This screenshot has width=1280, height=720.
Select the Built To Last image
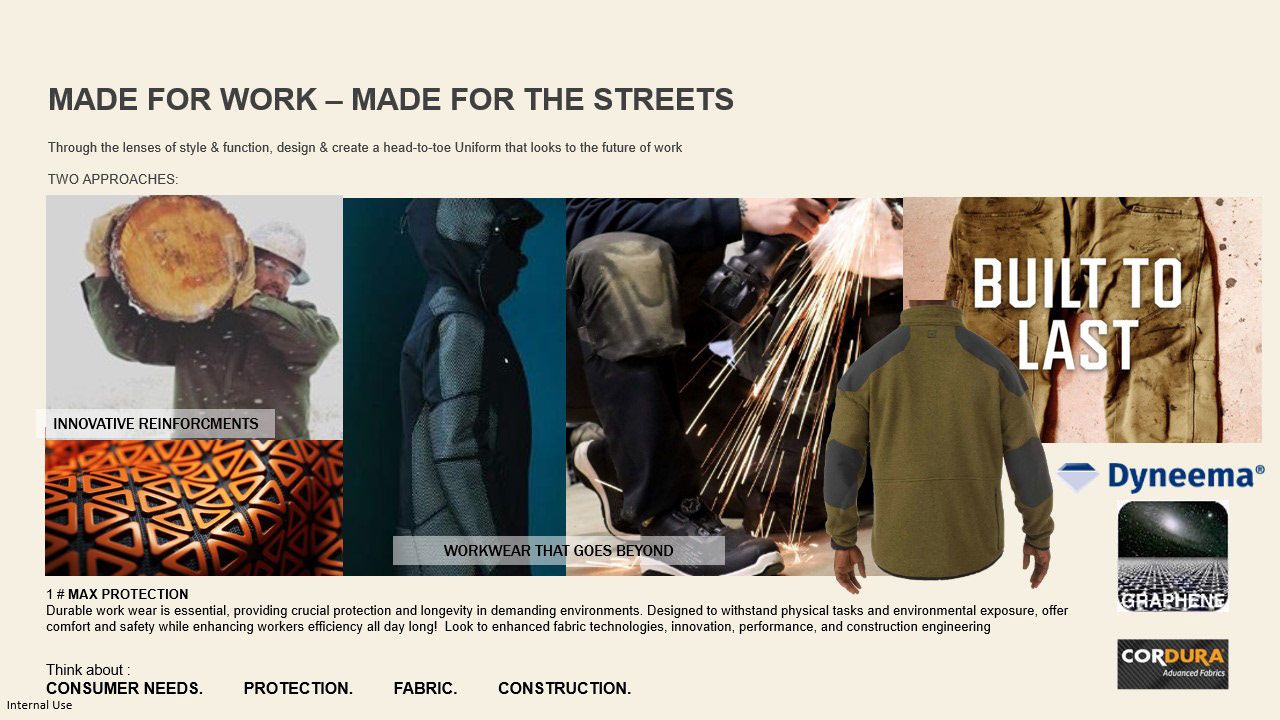tap(1082, 319)
